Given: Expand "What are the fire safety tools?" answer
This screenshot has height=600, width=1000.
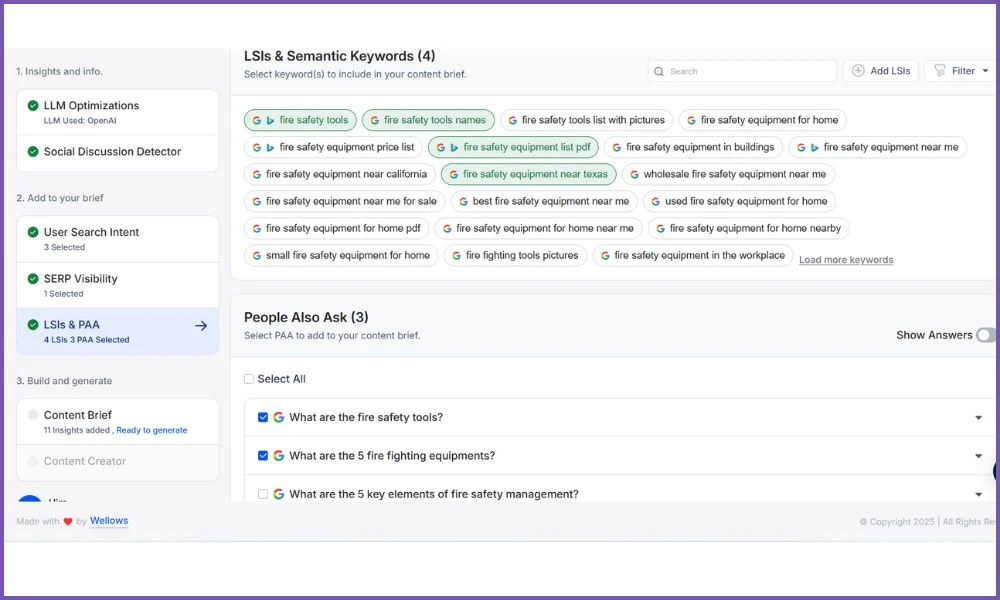Looking at the screenshot, I should point(978,418).
